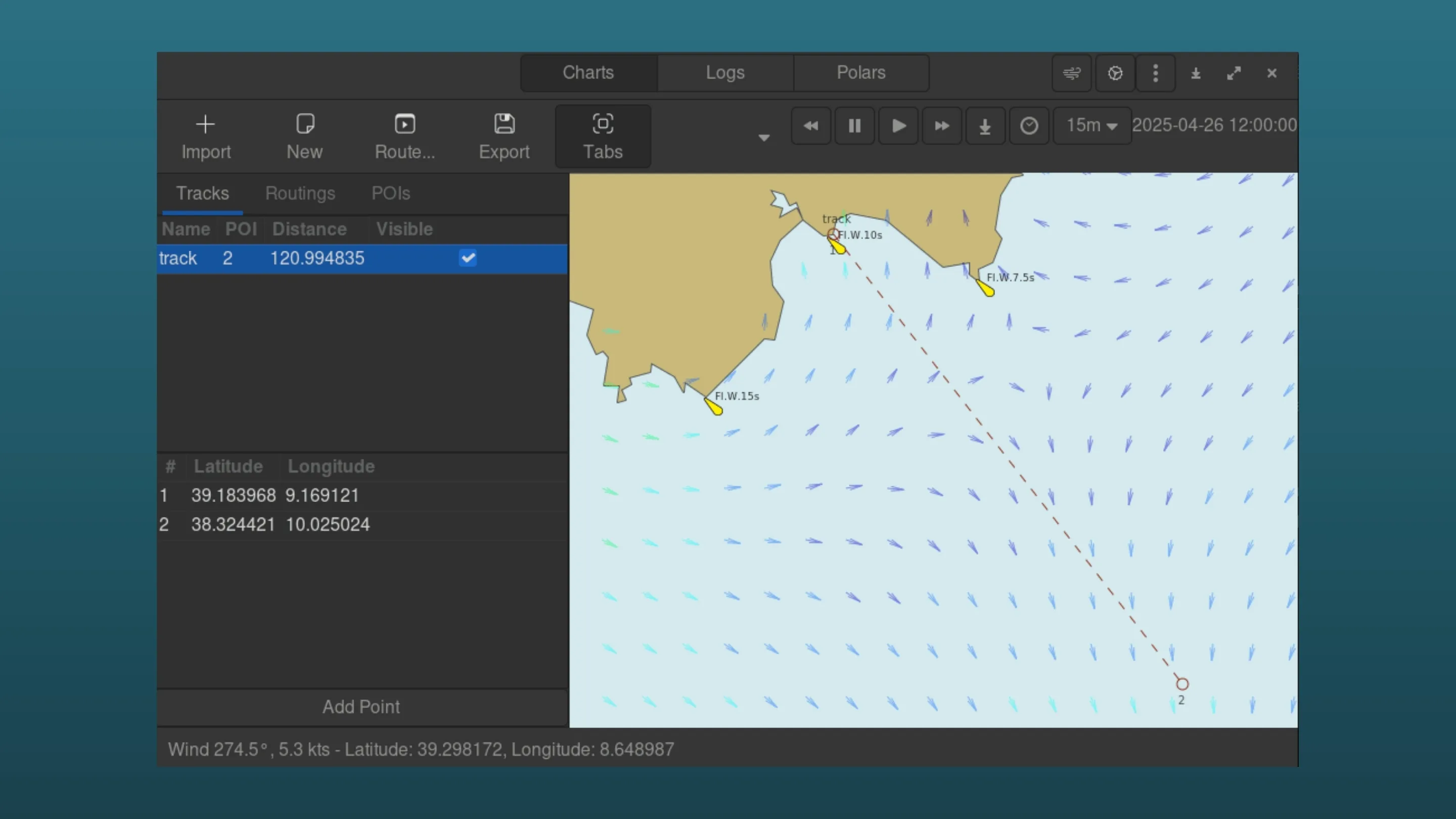
Task: Download weather data with the download icon
Action: (985, 125)
